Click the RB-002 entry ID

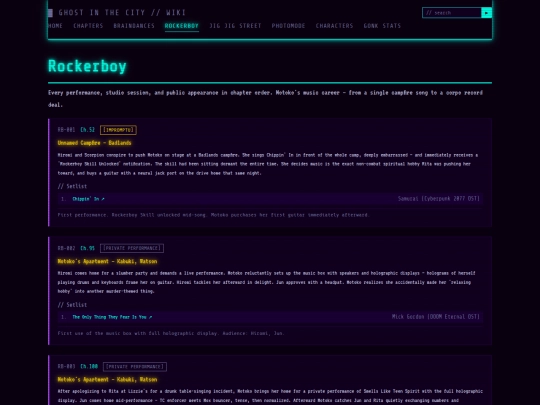(x=66, y=248)
